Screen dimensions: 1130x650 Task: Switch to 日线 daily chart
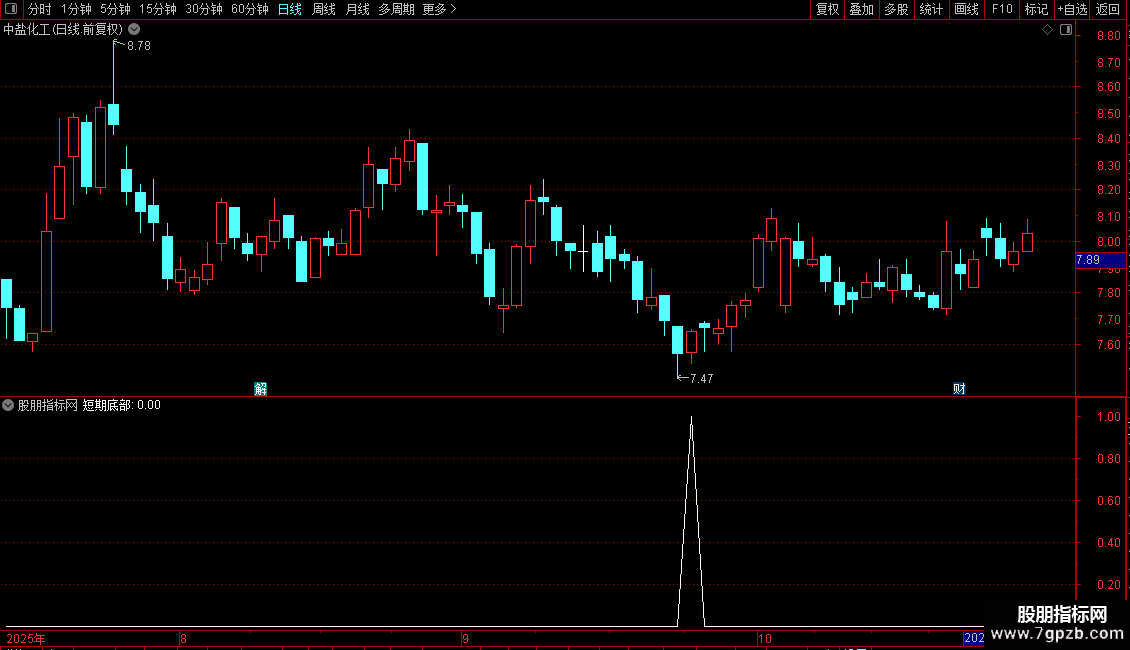point(290,9)
